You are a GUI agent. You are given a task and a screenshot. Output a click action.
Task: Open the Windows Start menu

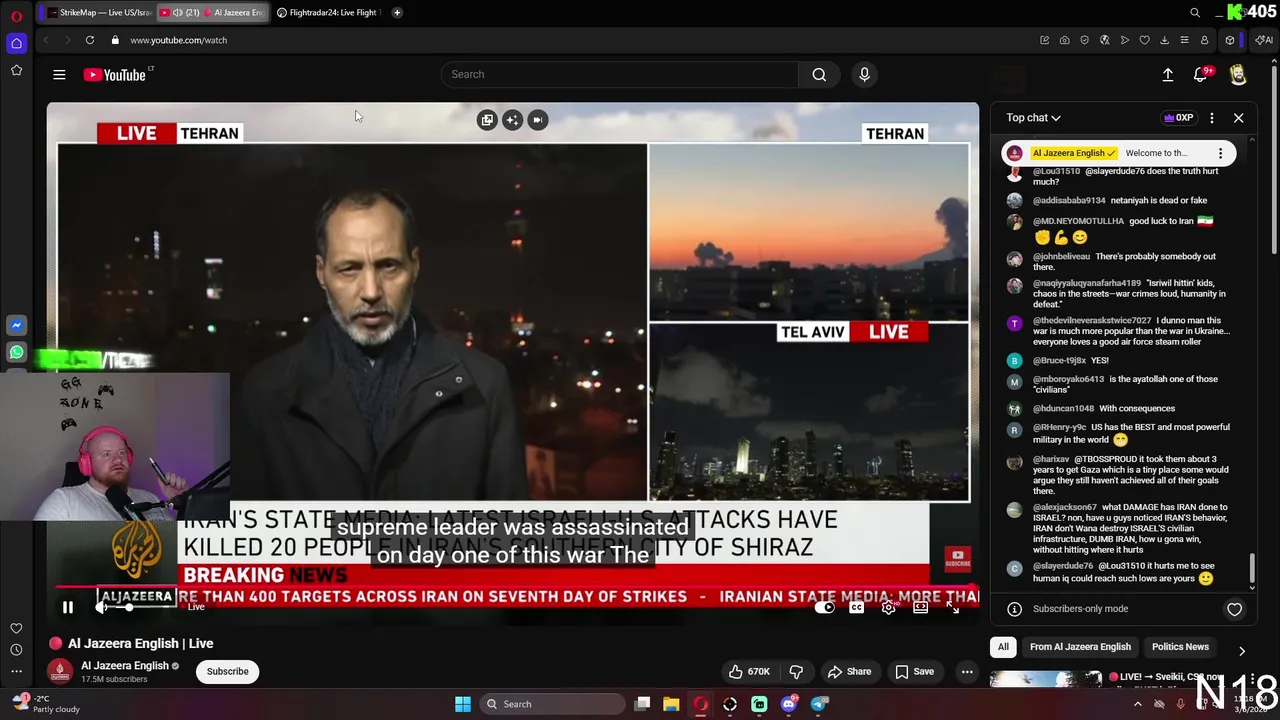pos(463,704)
